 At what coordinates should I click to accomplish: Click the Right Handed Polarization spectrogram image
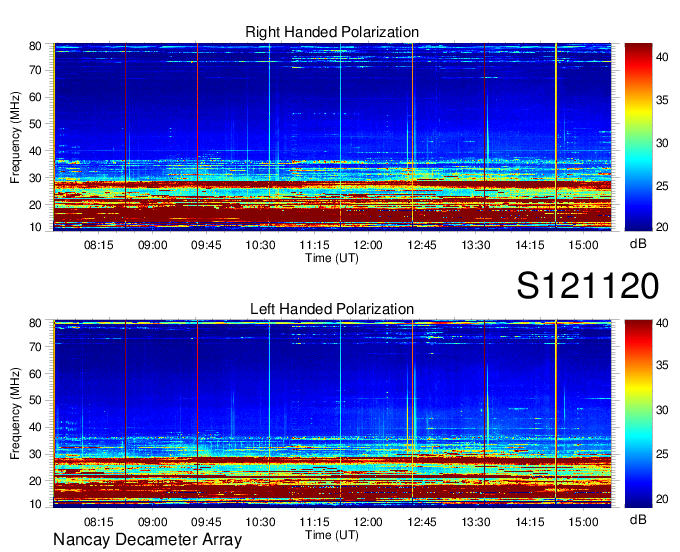point(332,137)
